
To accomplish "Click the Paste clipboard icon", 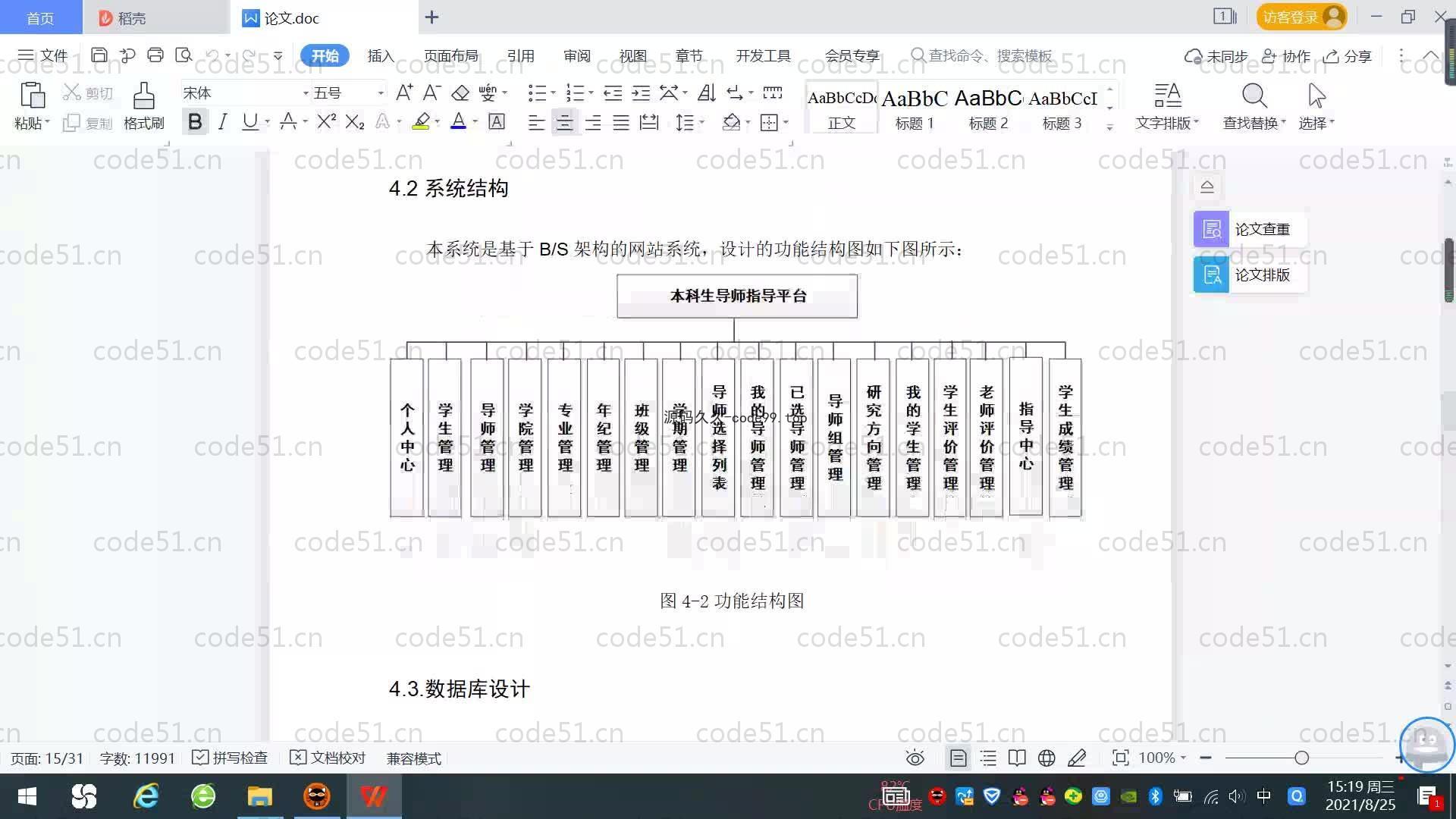I will point(32,96).
